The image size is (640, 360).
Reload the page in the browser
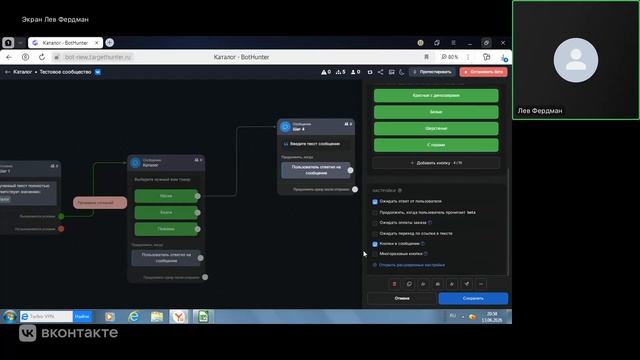[x=42, y=57]
